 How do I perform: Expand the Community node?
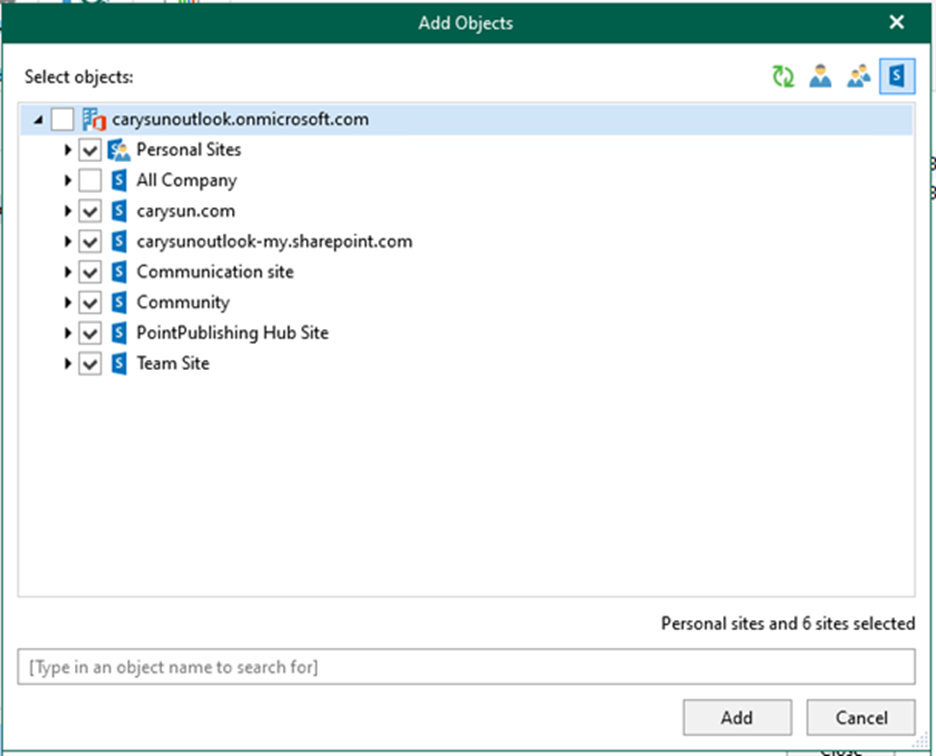point(67,302)
